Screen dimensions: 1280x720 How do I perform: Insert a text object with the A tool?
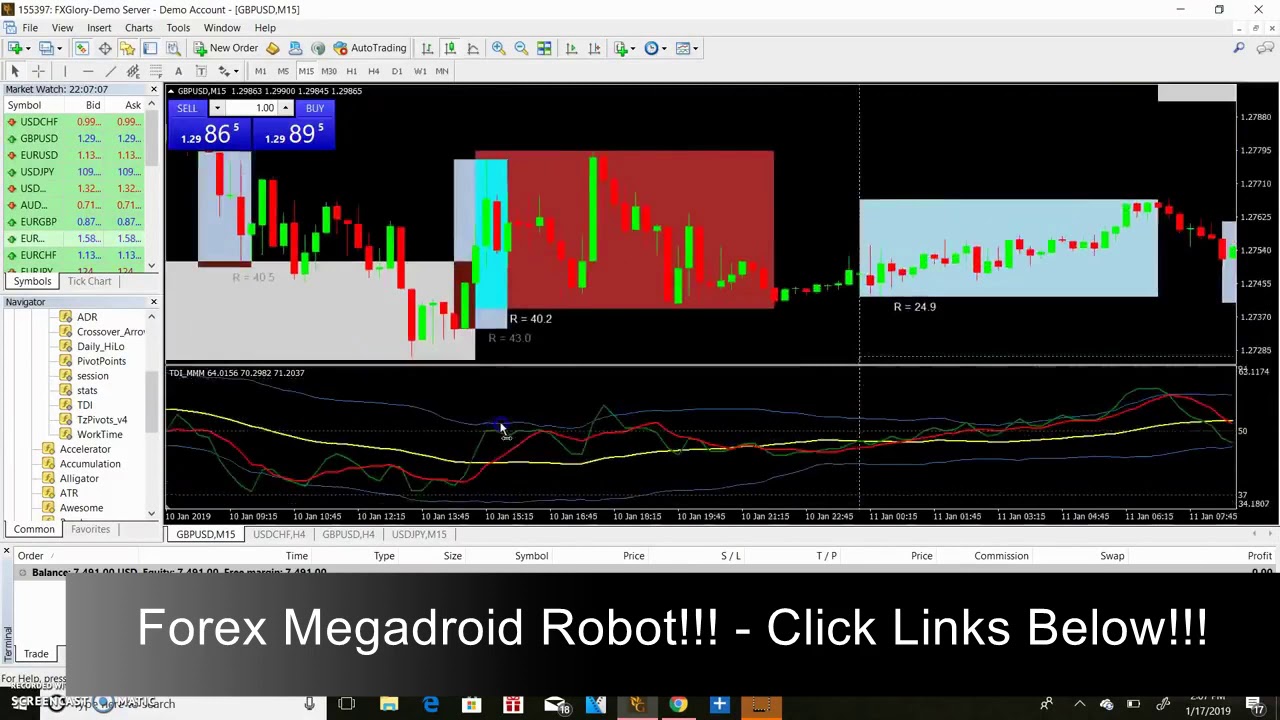click(x=178, y=71)
